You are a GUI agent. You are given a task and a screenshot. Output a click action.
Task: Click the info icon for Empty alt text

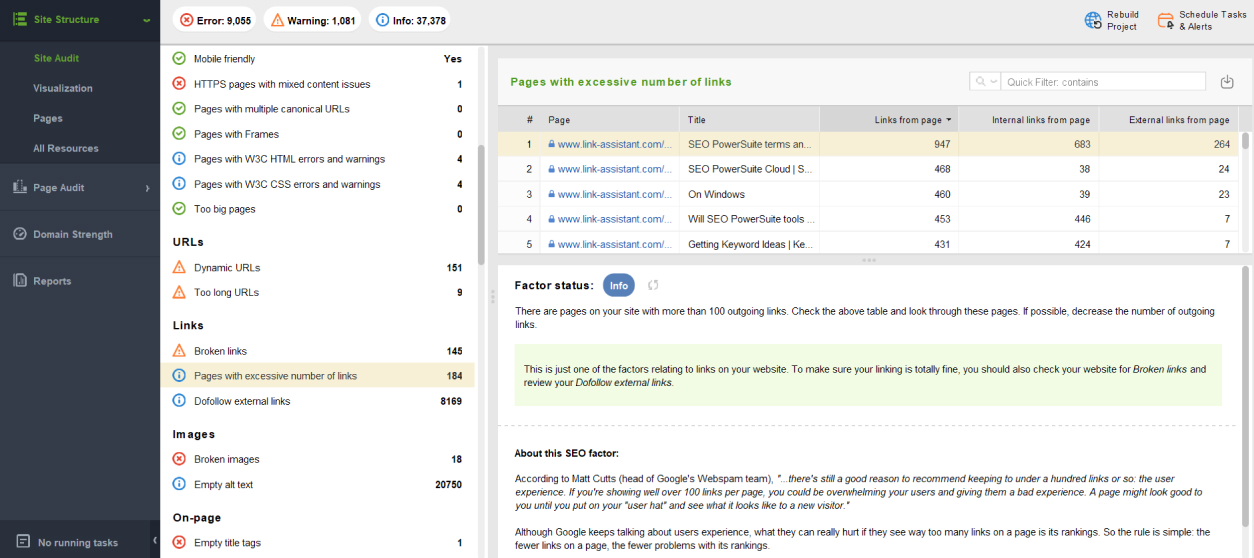pyautogui.click(x=179, y=484)
